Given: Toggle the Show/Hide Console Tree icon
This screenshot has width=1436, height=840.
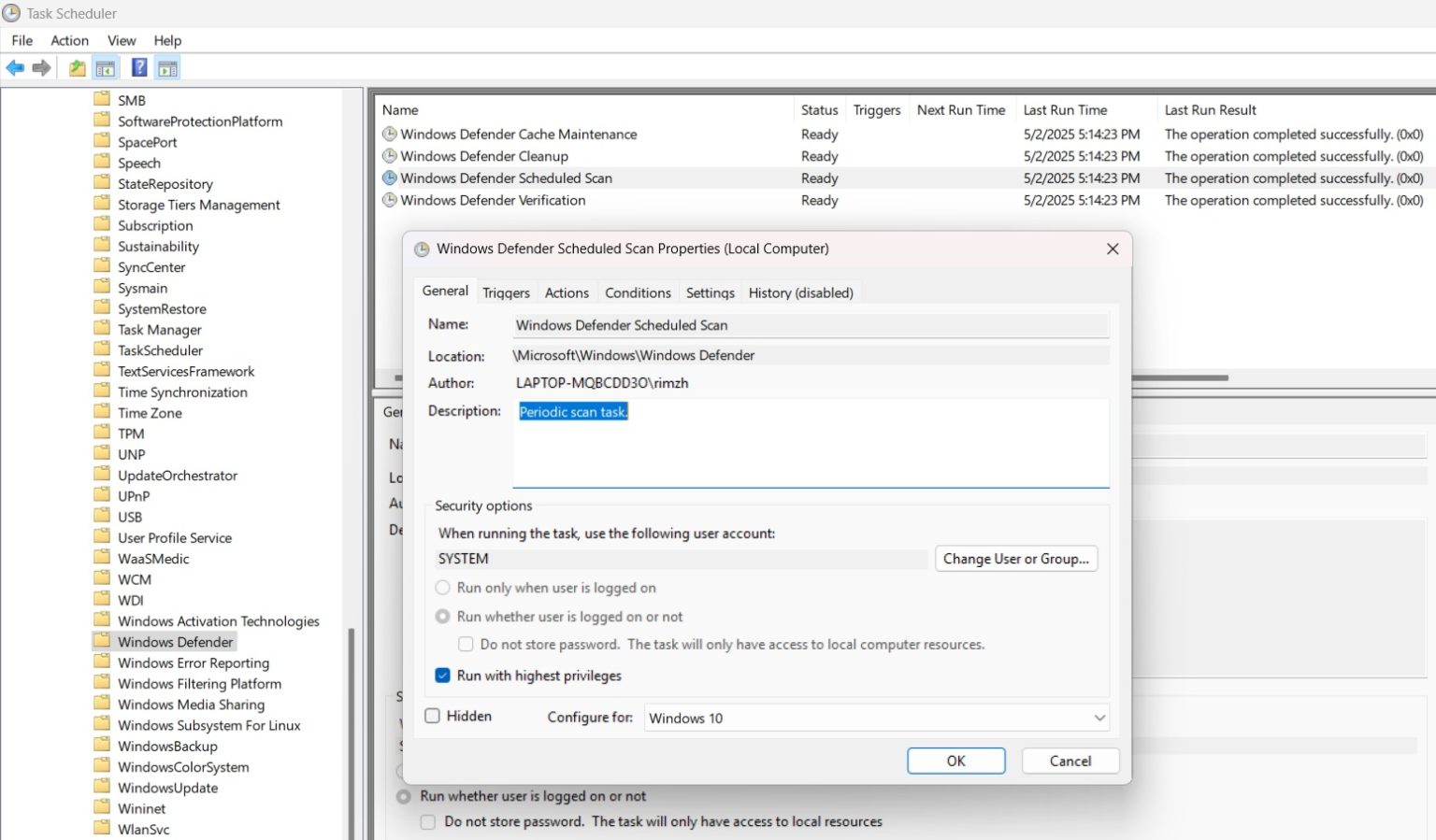Looking at the screenshot, I should (x=106, y=66).
